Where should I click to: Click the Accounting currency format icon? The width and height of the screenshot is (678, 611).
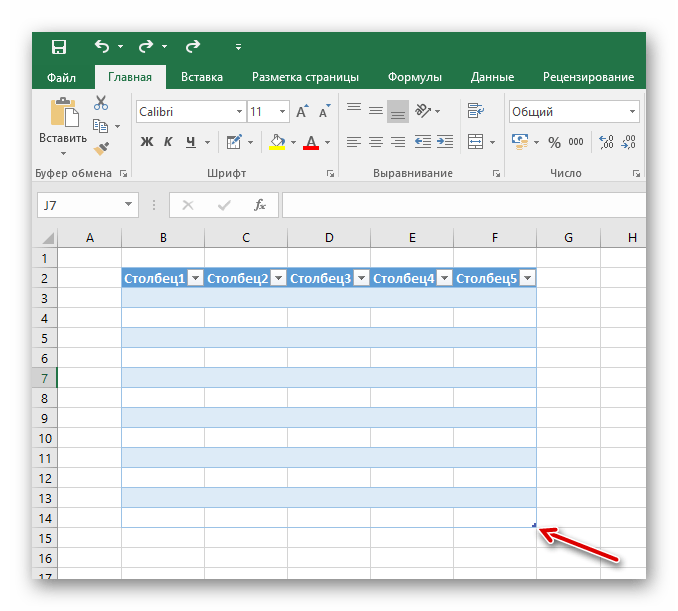tap(520, 141)
